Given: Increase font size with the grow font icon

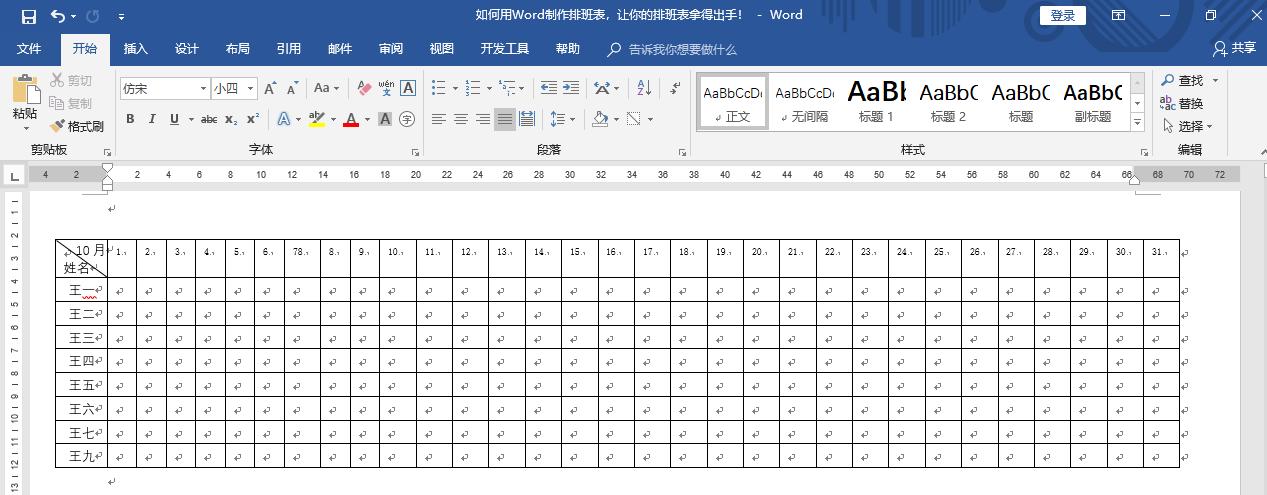Looking at the screenshot, I should [270, 88].
